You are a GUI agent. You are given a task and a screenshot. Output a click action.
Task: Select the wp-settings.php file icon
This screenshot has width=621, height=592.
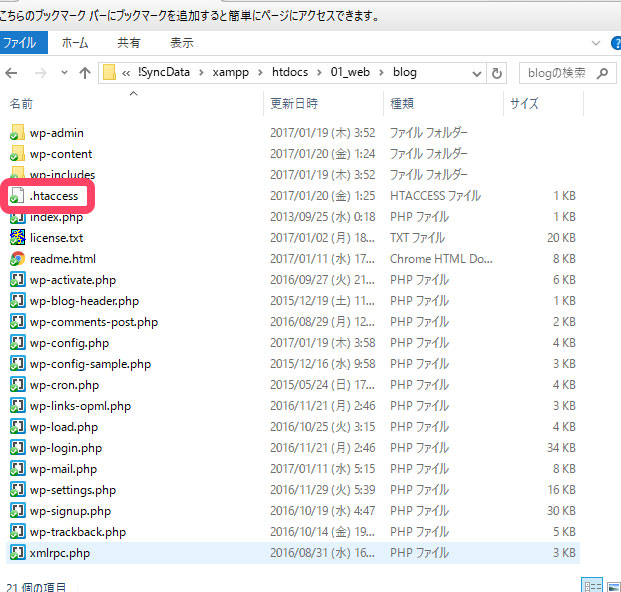(x=17, y=489)
